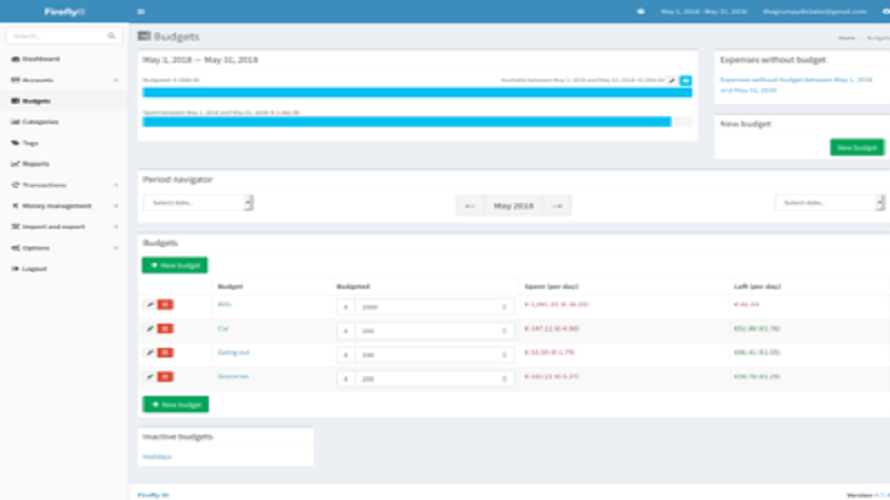This screenshot has height=500, width=890.
Task: Click pencil icon beside available budget amount
Action: click(x=672, y=80)
